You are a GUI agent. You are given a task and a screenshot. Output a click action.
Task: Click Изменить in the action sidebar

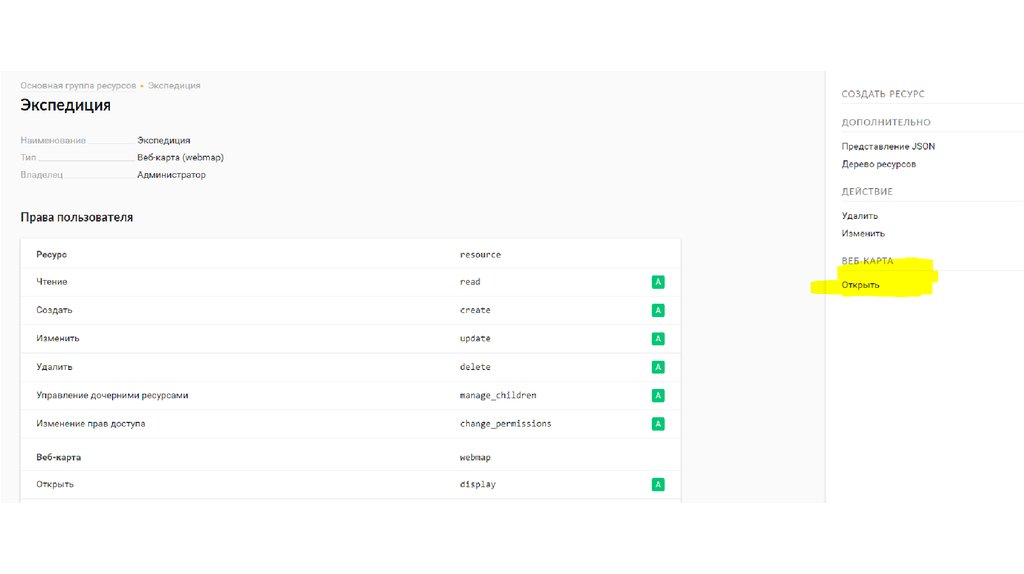pos(863,234)
